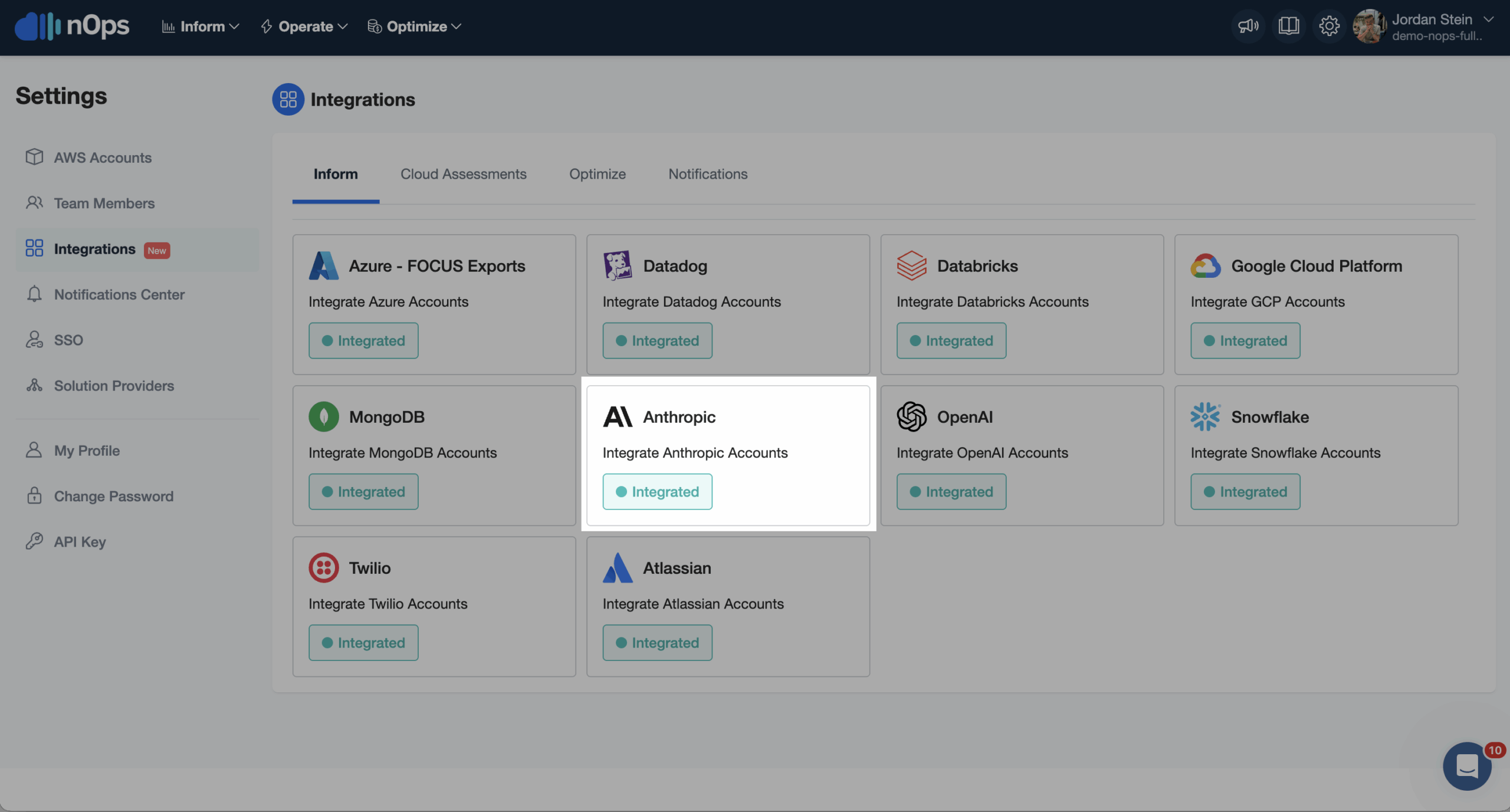Click the 'Integrate Snowflake Accounts' text

point(1285,453)
